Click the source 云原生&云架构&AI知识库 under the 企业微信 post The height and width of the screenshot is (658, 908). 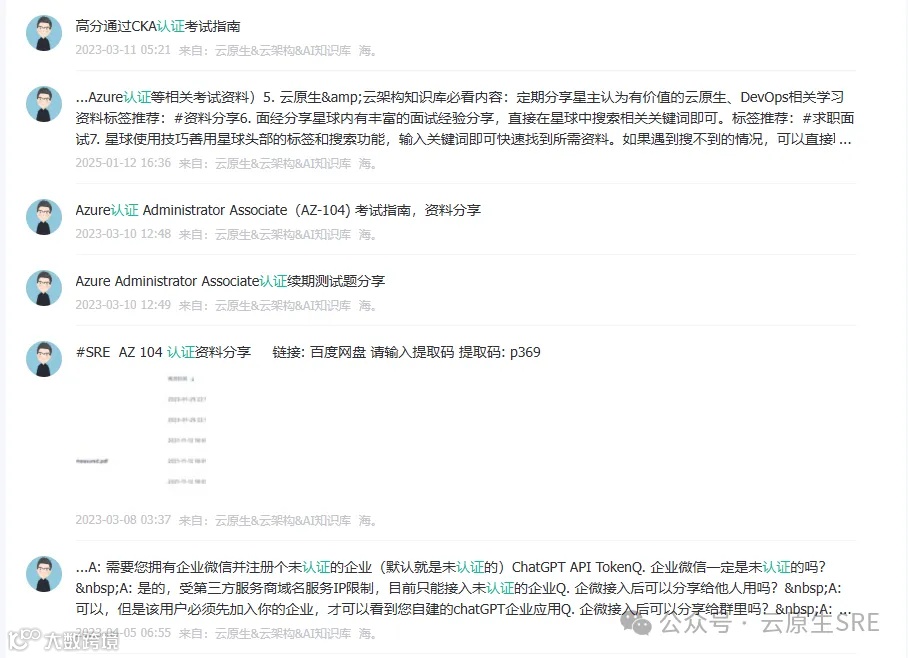click(x=283, y=633)
